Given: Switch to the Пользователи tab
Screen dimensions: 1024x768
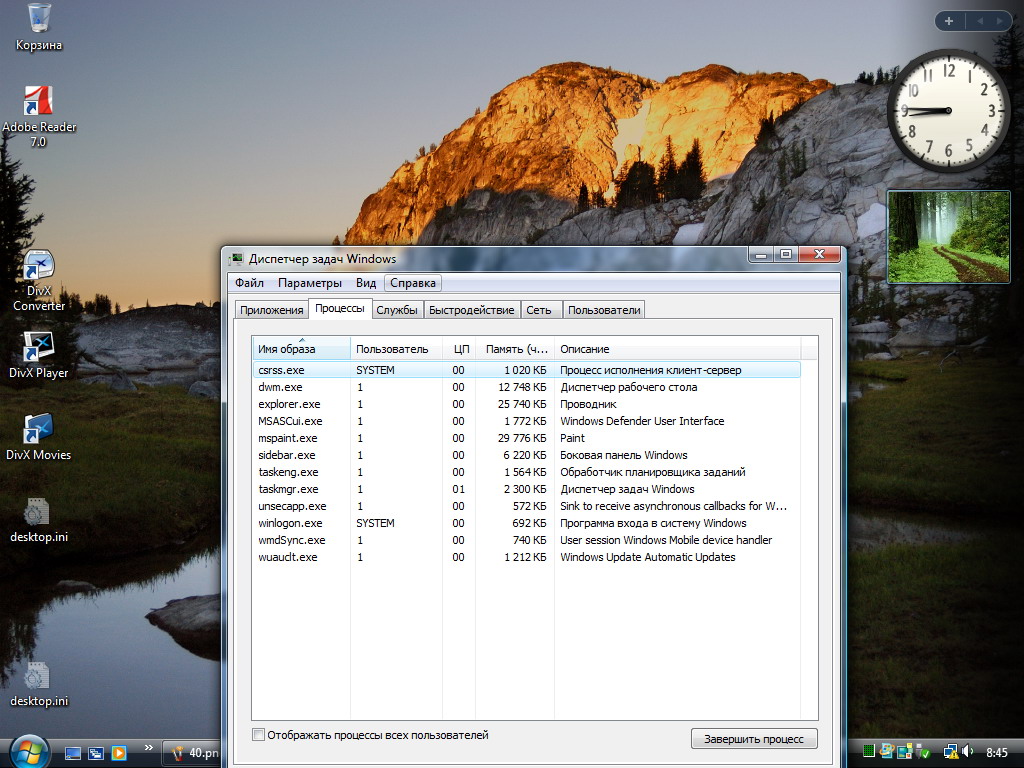Looking at the screenshot, I should (x=604, y=310).
